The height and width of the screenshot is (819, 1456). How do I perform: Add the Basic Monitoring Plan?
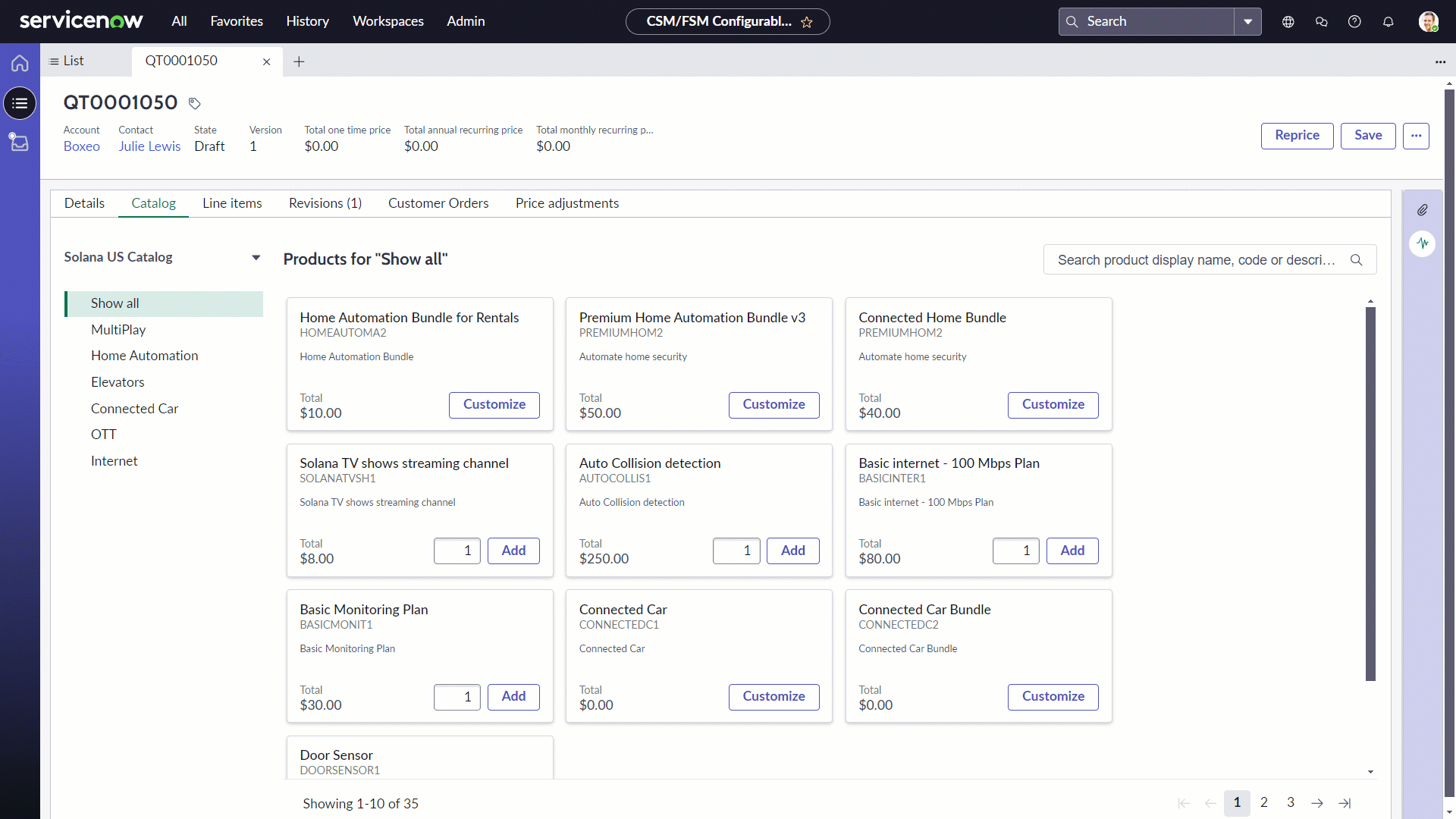coord(513,697)
